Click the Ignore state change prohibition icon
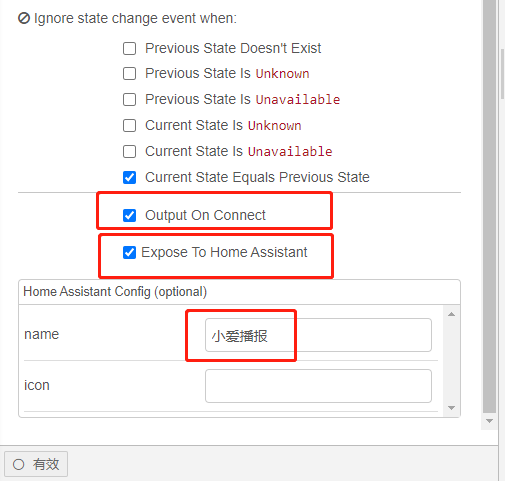505x481 pixels. click(x=24, y=18)
